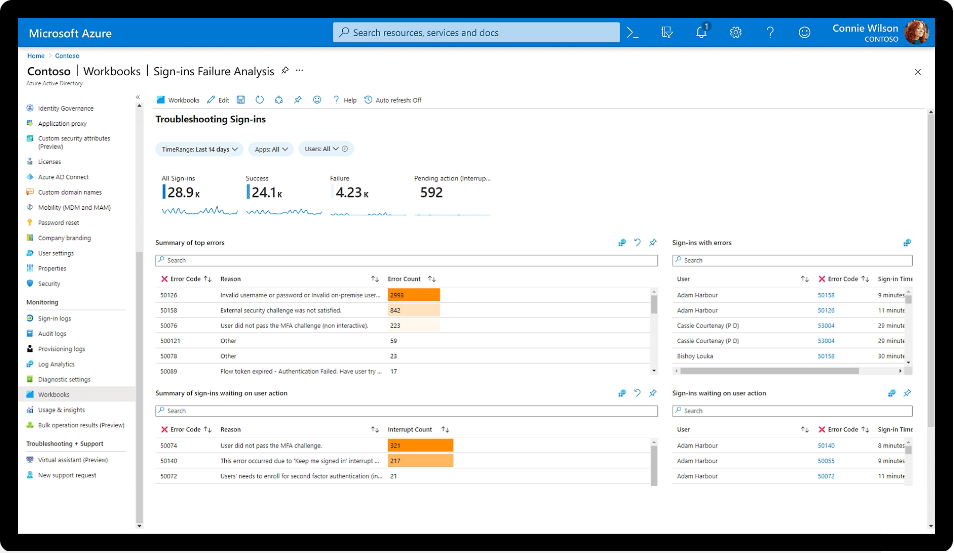
Task: Open Help in the workbook toolbar
Action: coord(344,100)
